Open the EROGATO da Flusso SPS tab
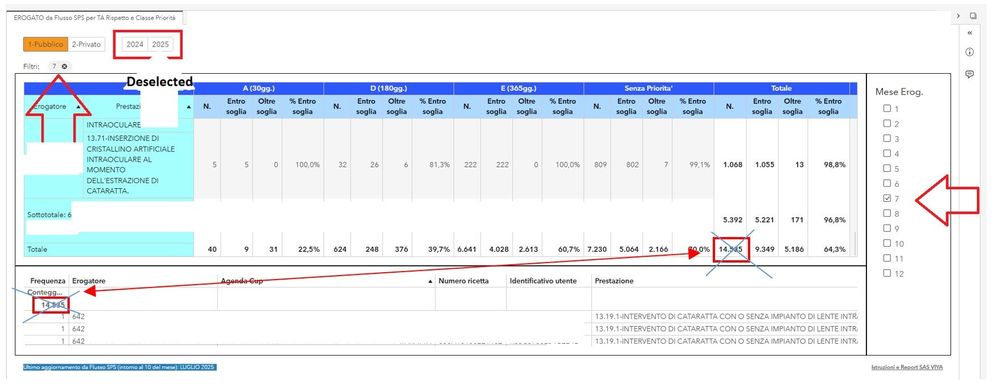Viewport: 998px width, 389px height. (x=94, y=18)
